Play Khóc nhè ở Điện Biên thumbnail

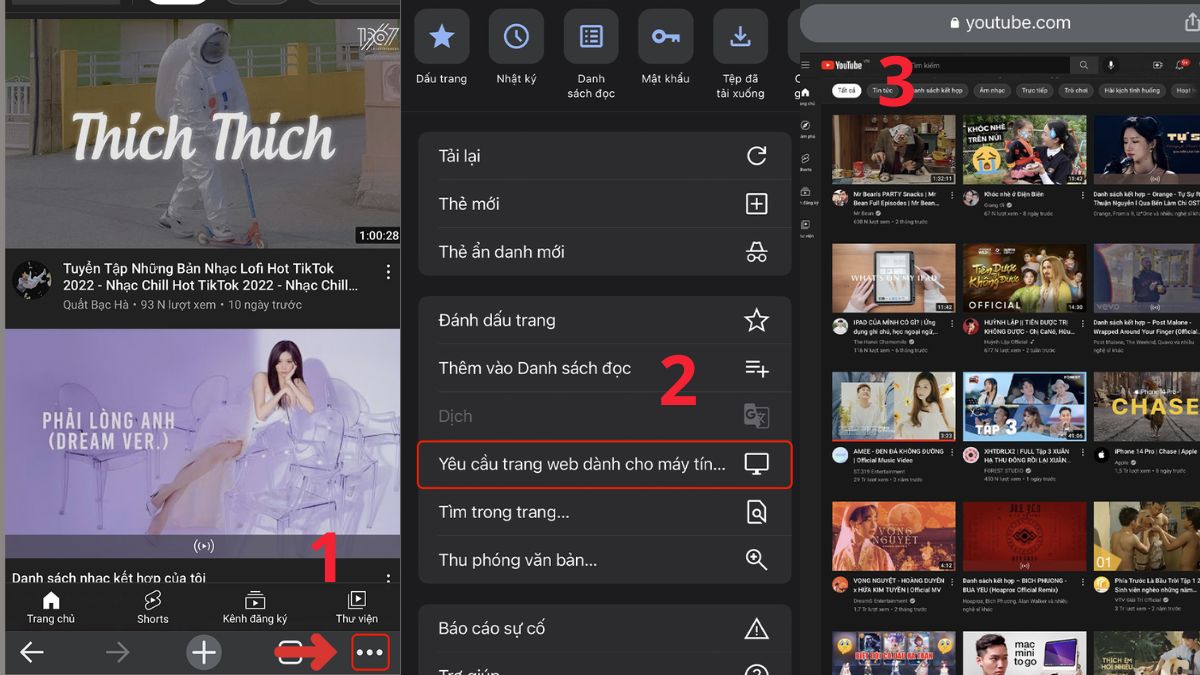point(1024,149)
